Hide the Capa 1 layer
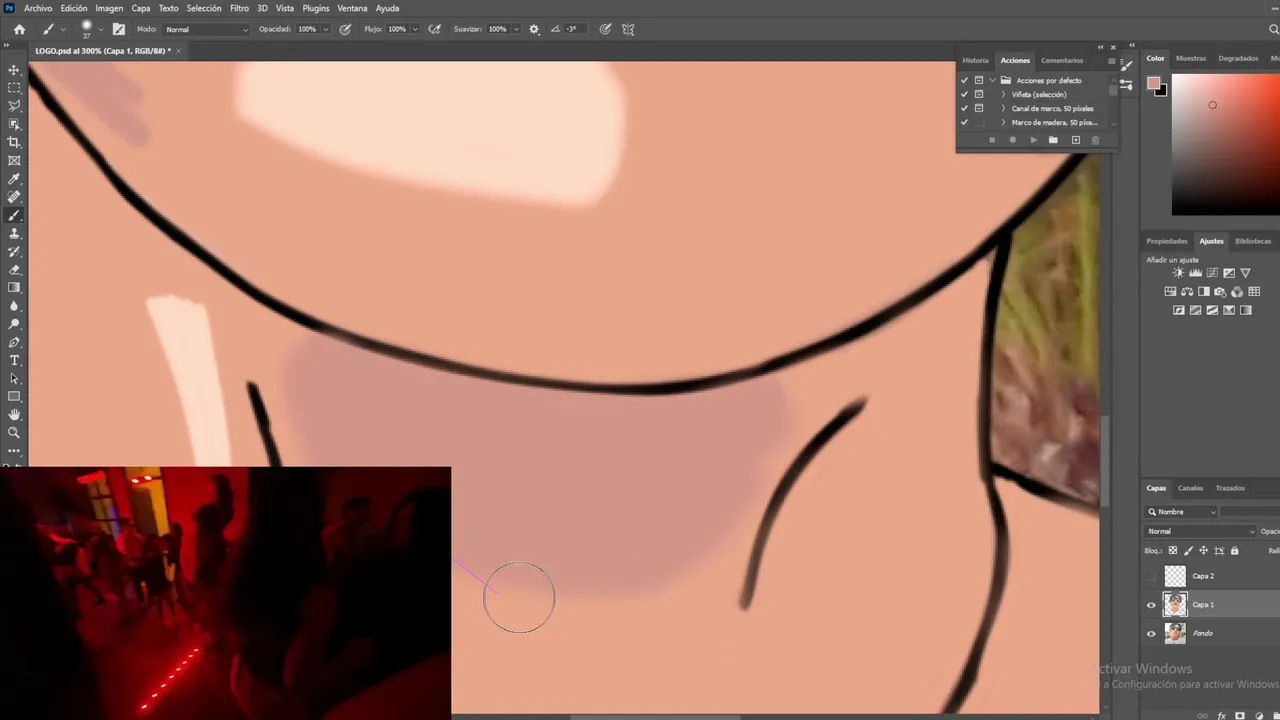The width and height of the screenshot is (1280, 720). pyautogui.click(x=1151, y=605)
